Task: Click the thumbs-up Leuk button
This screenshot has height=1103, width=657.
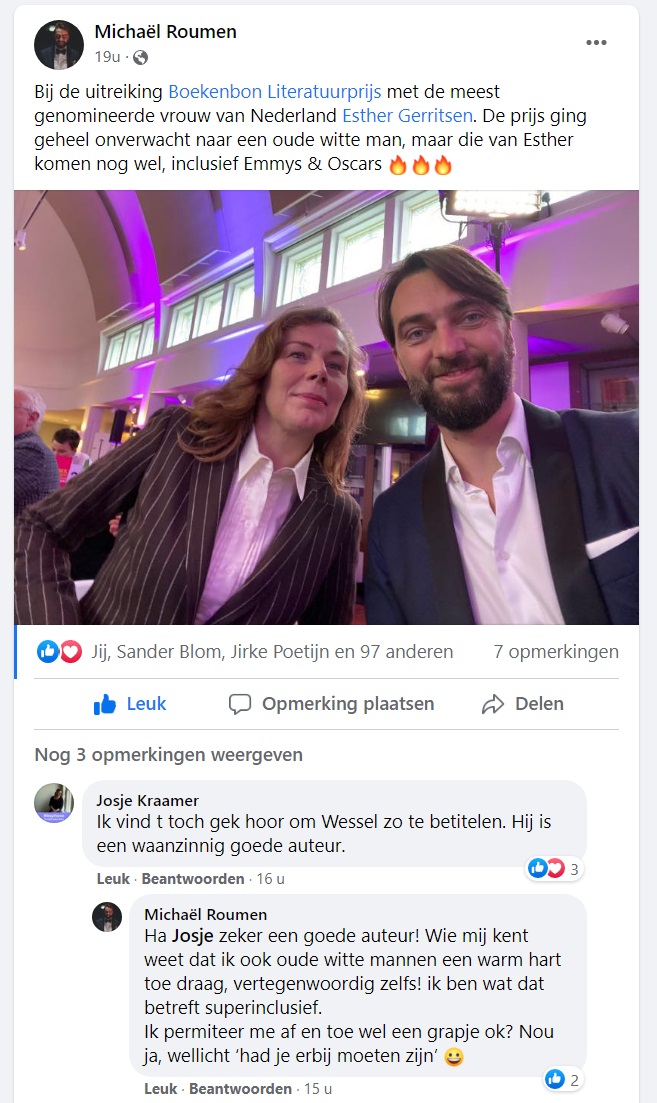Action: tap(118, 704)
